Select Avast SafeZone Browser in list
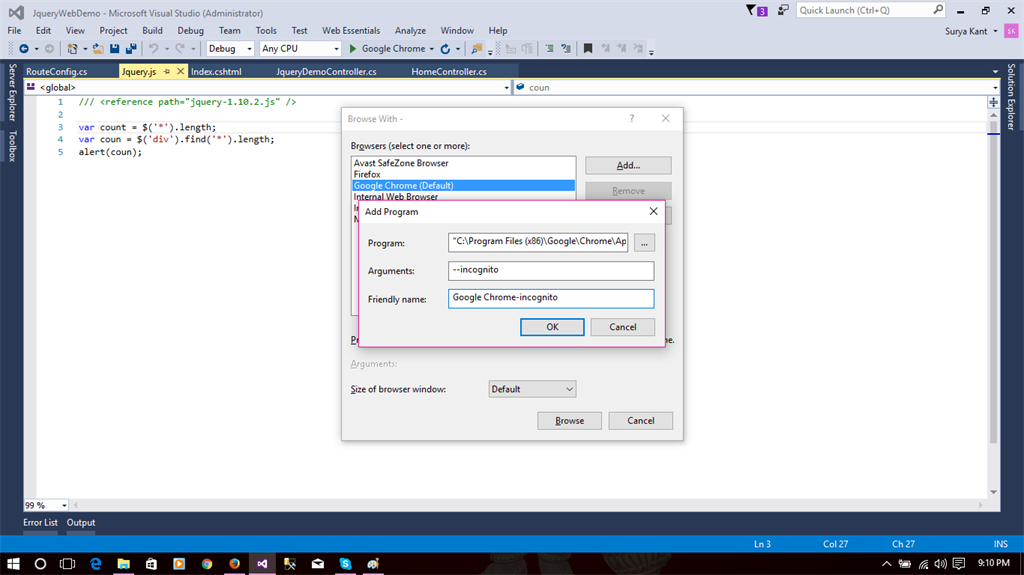 [463, 163]
